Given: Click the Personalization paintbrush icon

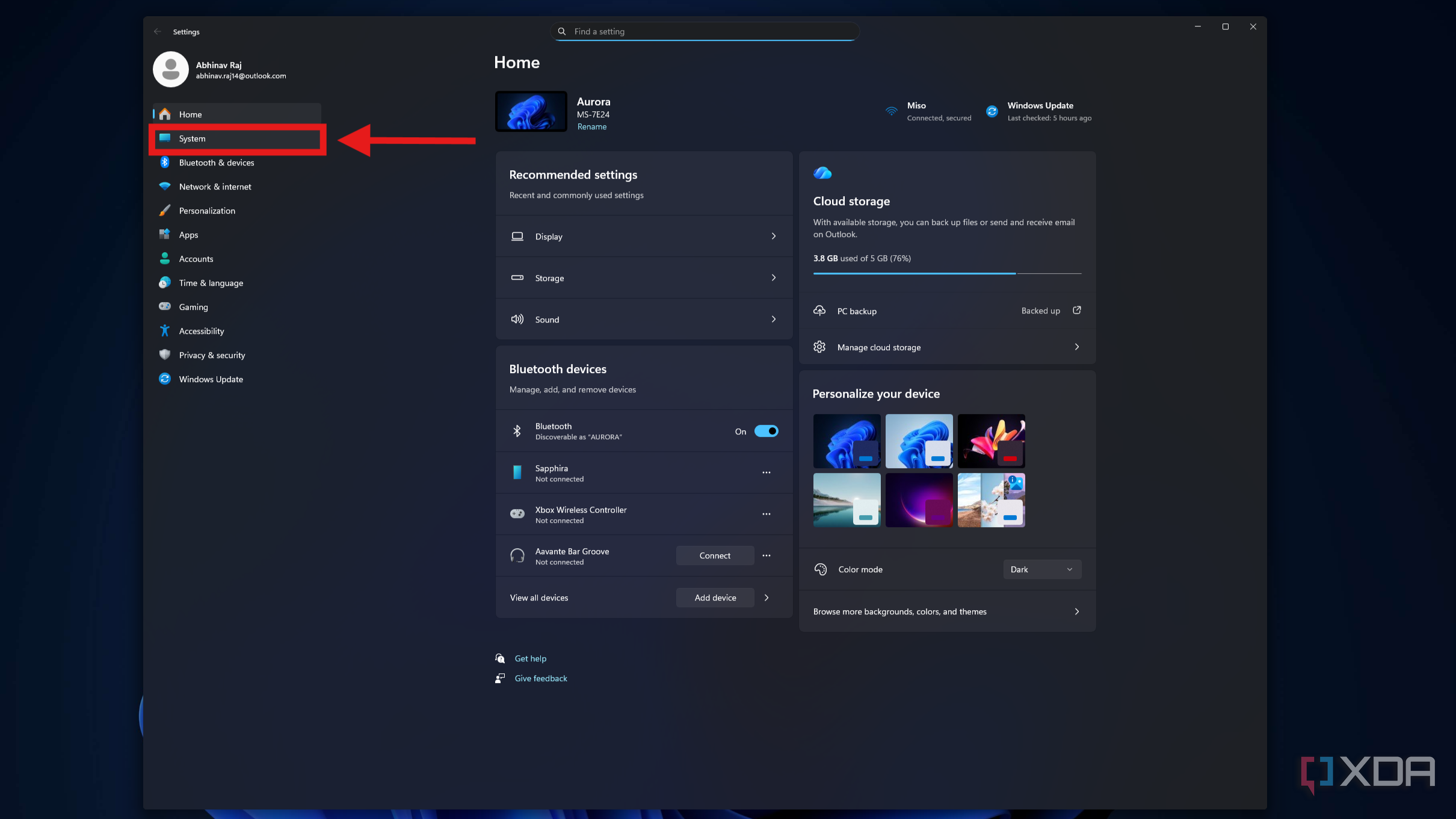Looking at the screenshot, I should (164, 211).
